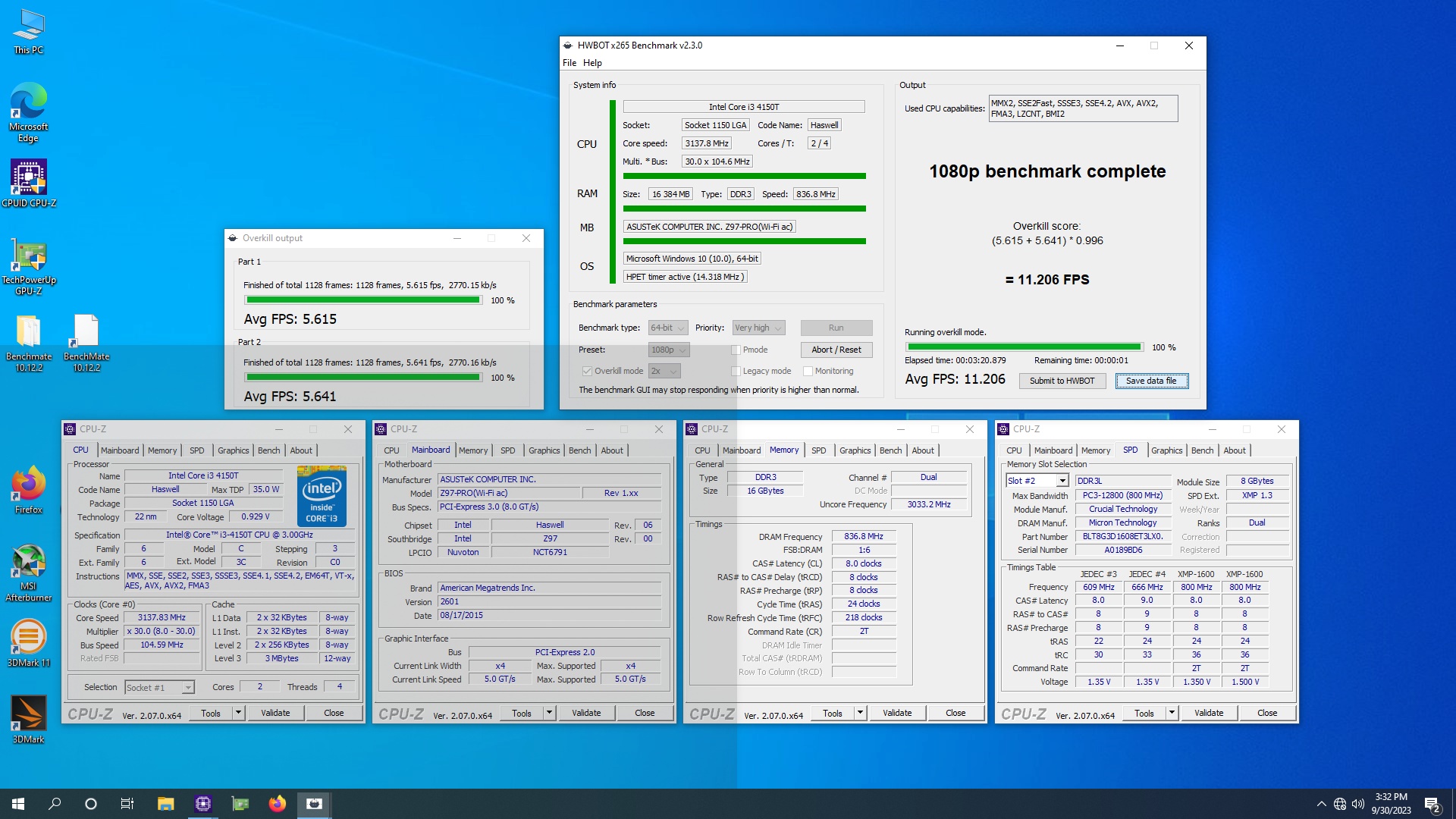This screenshot has height=819, width=1456.
Task: Launch Microsoft Edge desktop shortcut
Action: tap(28, 112)
